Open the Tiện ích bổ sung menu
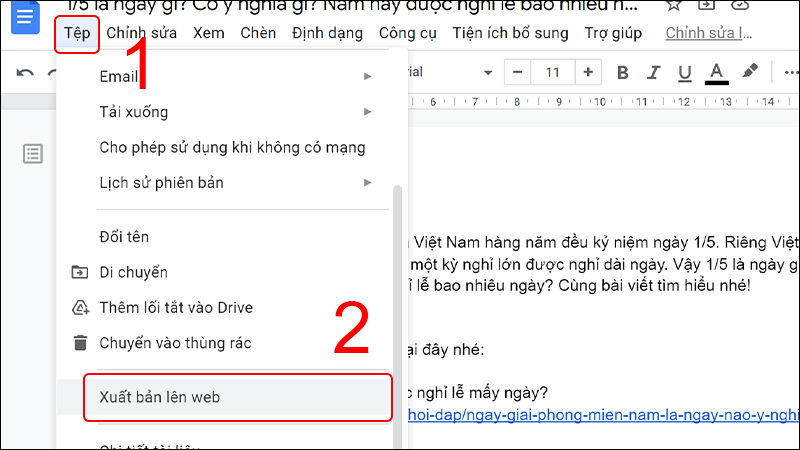This screenshot has height=450, width=800. pyautogui.click(x=510, y=33)
